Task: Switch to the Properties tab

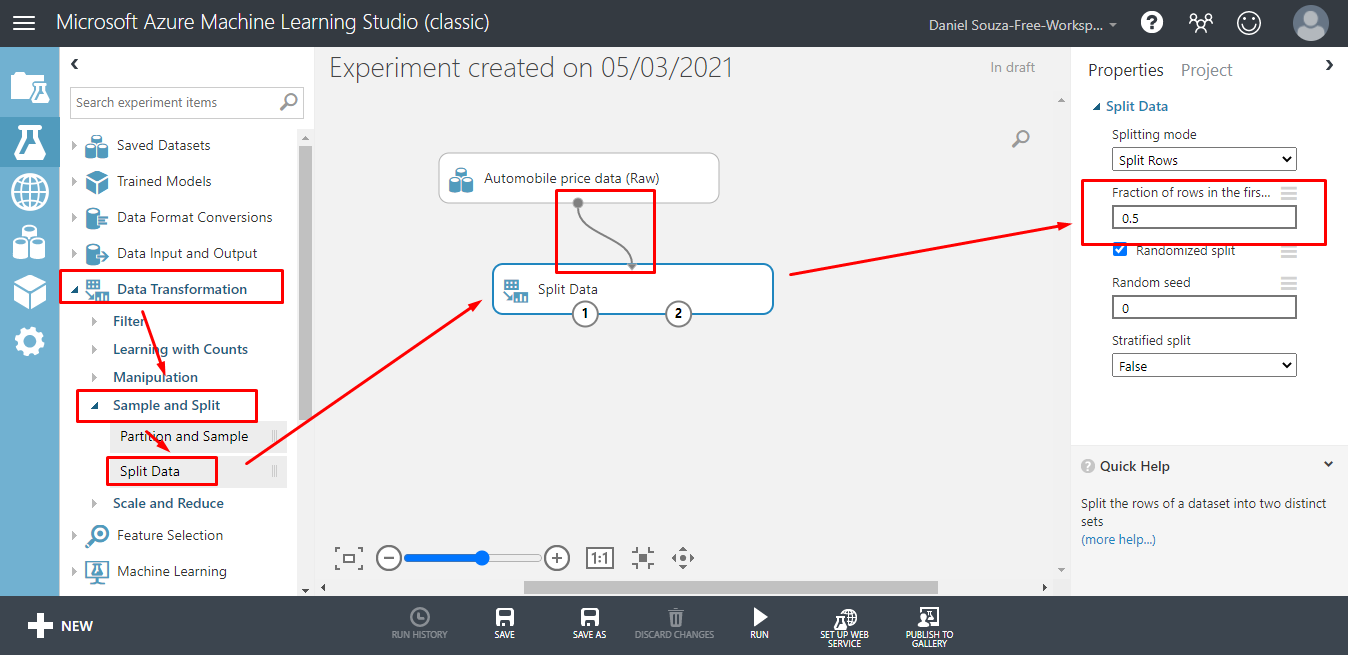Action: click(1126, 70)
